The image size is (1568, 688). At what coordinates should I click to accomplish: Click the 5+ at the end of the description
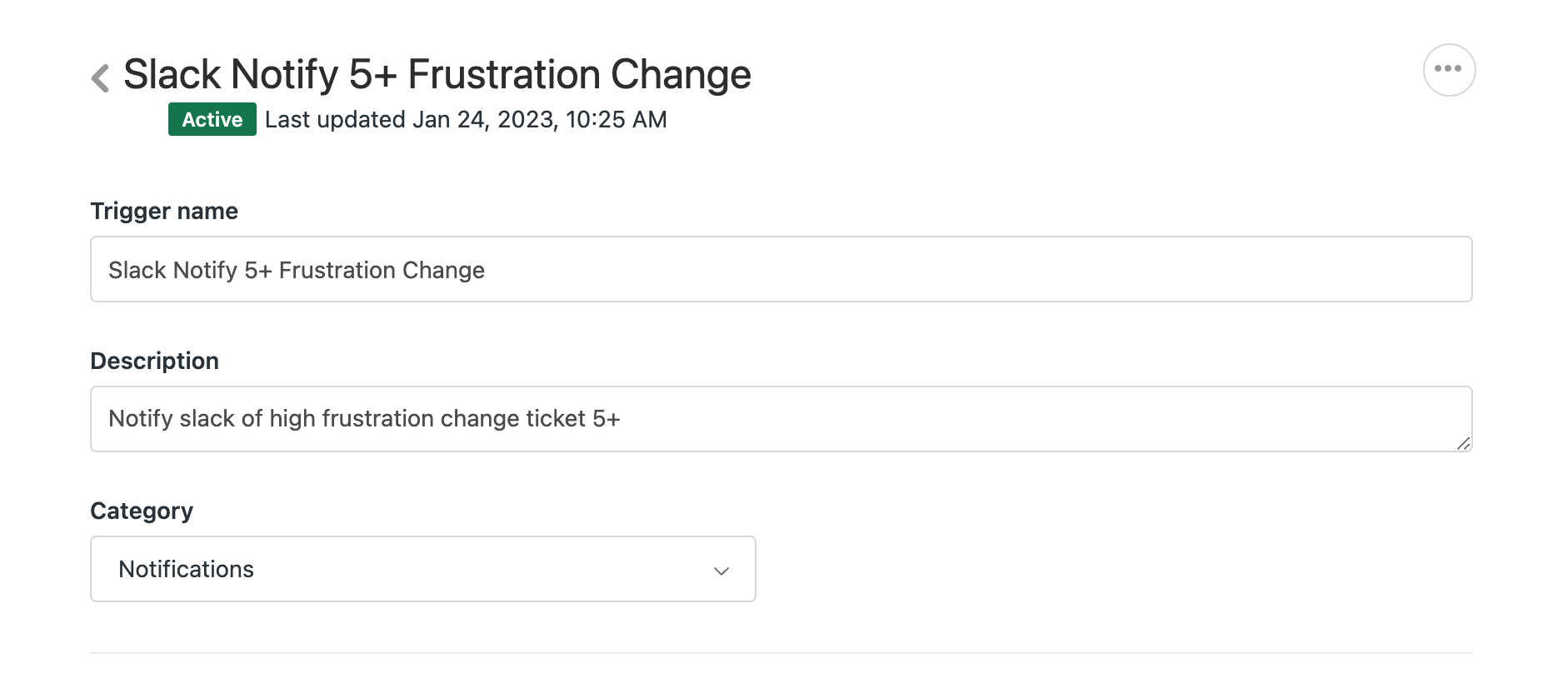click(x=606, y=419)
